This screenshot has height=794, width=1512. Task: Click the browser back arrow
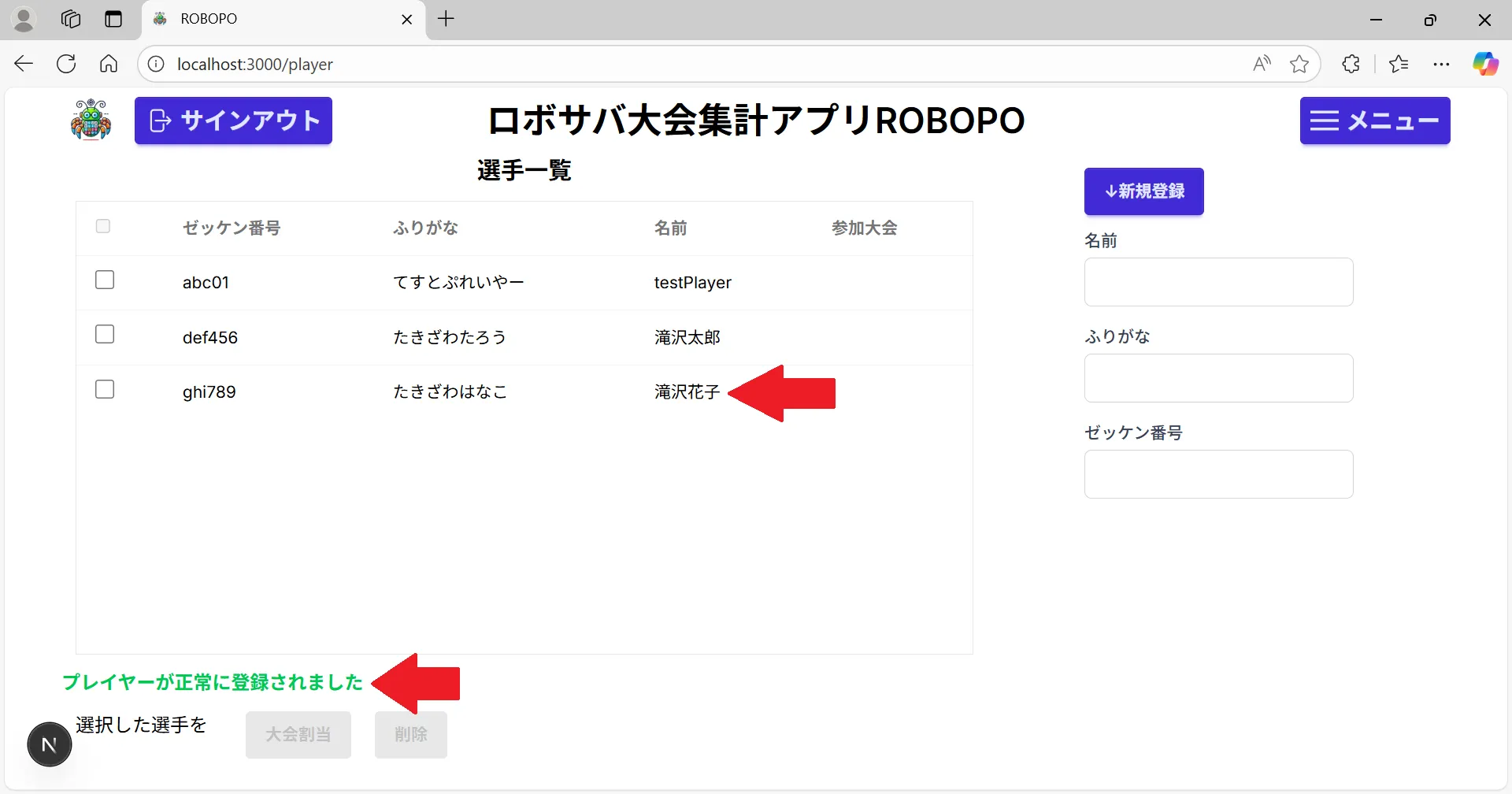coord(23,64)
